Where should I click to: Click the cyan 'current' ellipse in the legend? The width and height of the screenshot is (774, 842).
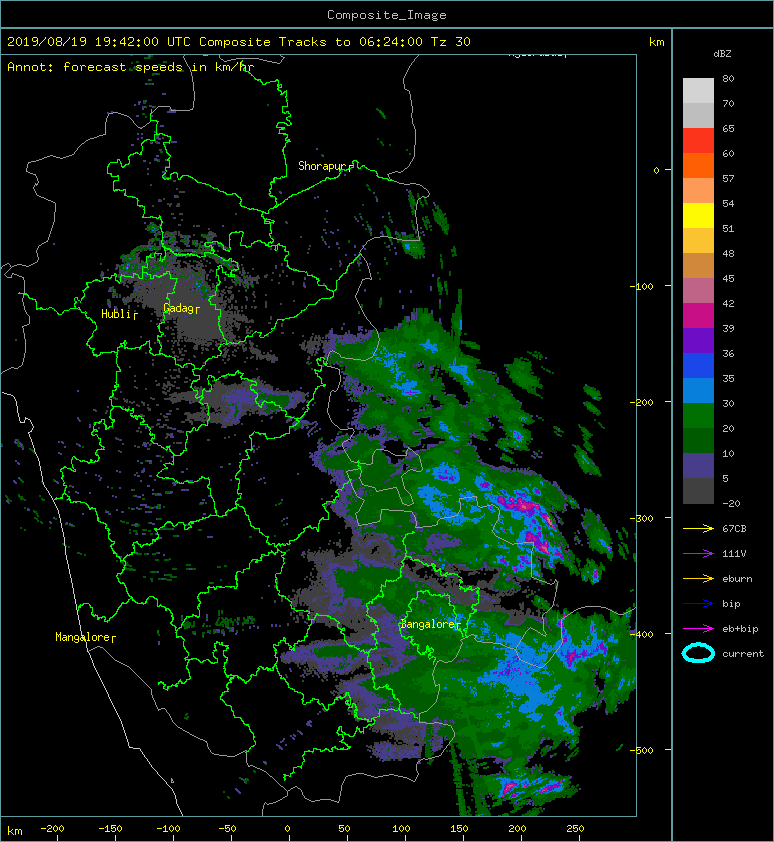pyautogui.click(x=698, y=653)
